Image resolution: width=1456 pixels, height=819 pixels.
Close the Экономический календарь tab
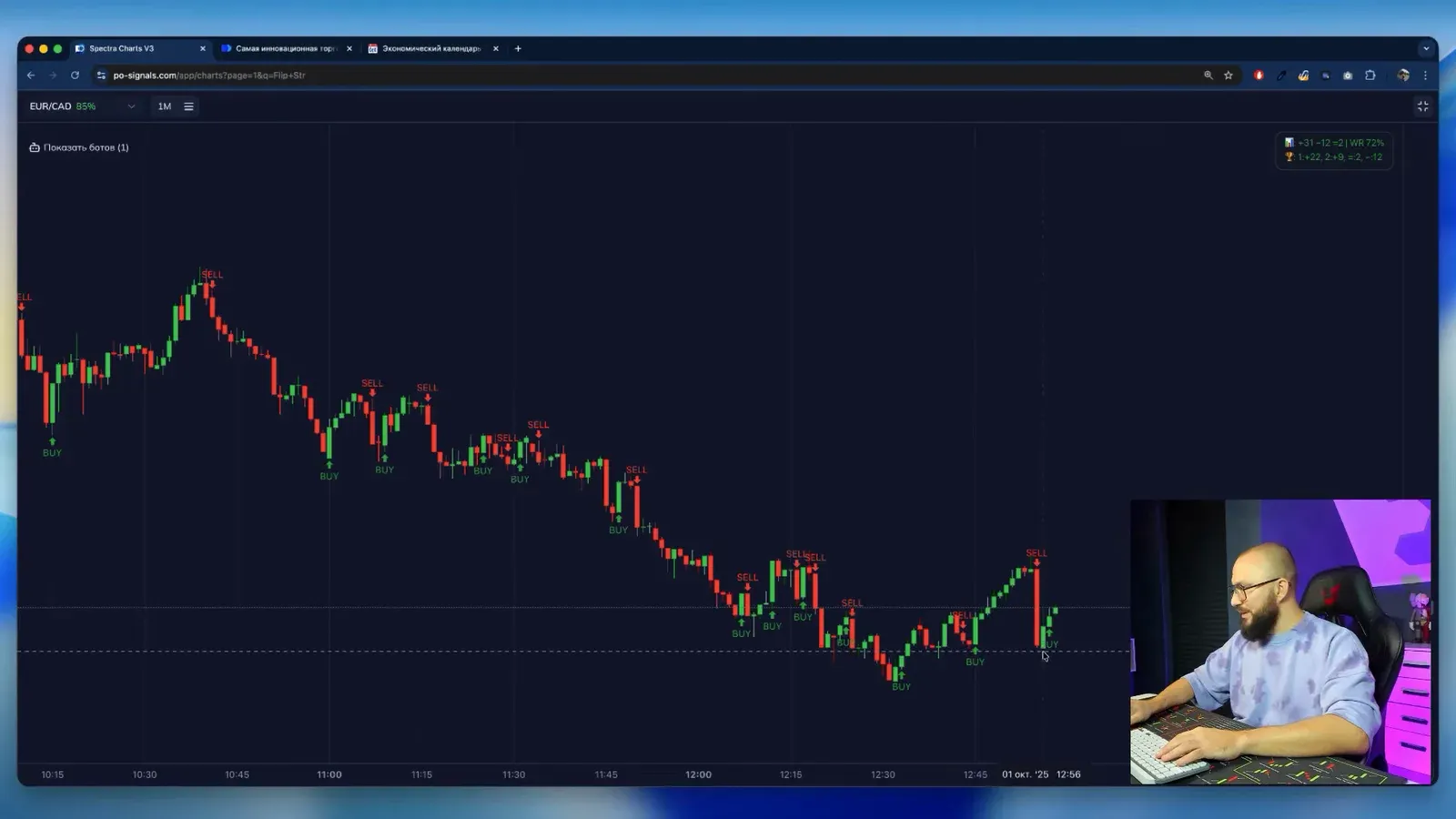pyautogui.click(x=495, y=49)
